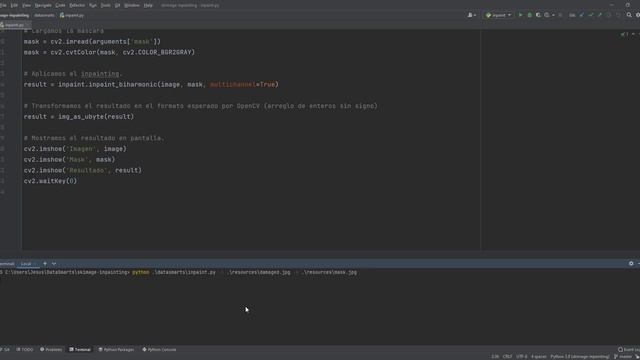Expand the inpaint run configuration dropdown
Image resolution: width=640 pixels, height=360 pixels.
point(498,15)
